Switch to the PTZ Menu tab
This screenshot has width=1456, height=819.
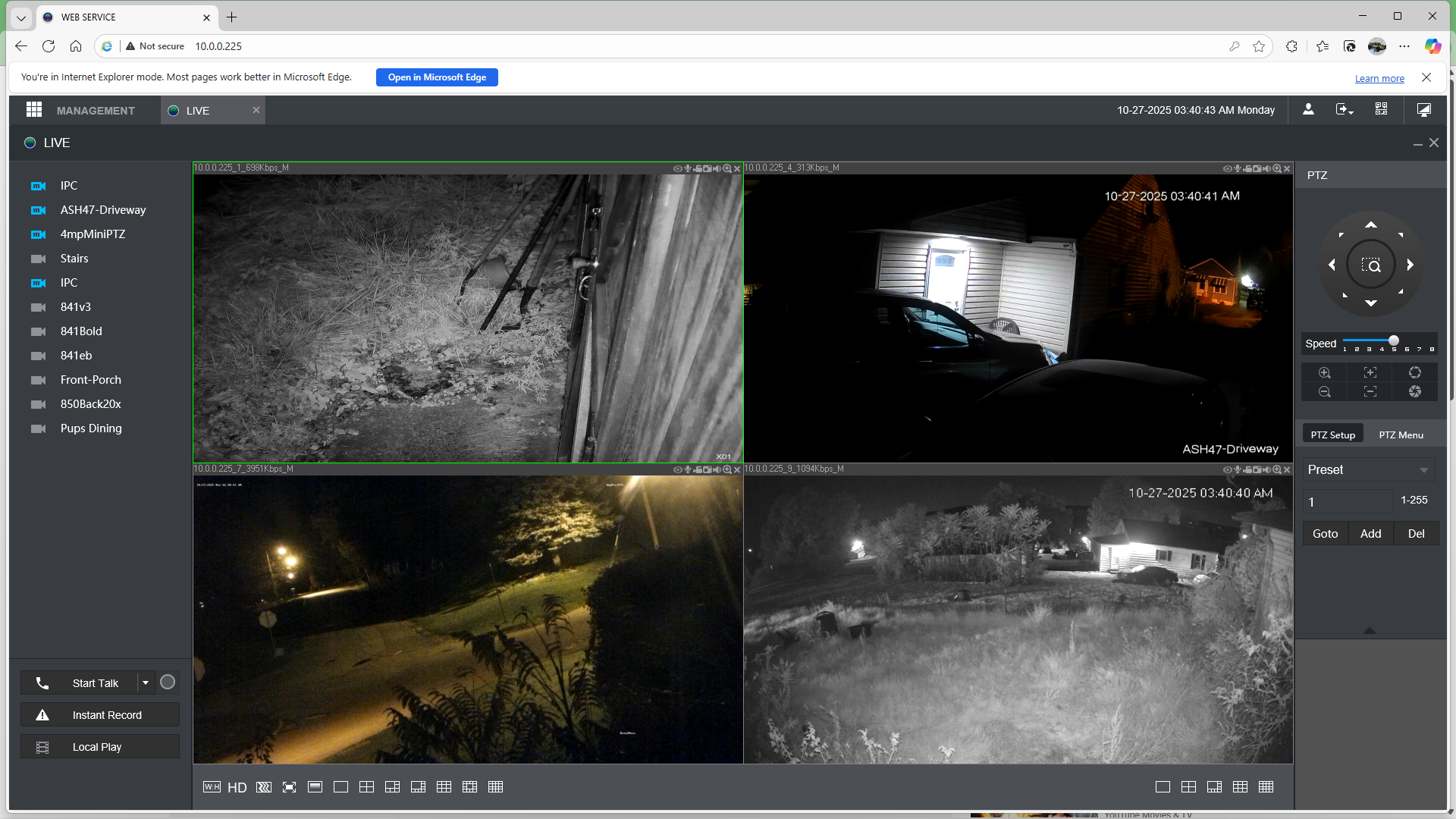(1401, 435)
